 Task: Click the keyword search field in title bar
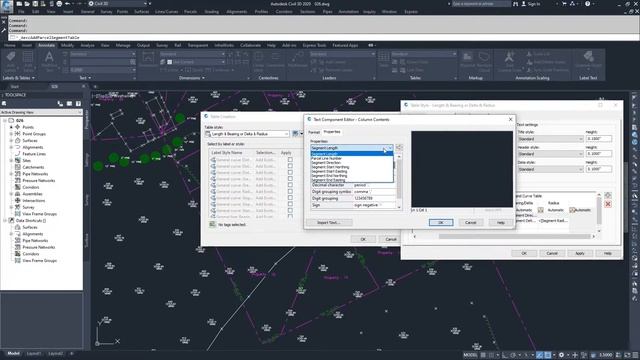click(x=481, y=4)
